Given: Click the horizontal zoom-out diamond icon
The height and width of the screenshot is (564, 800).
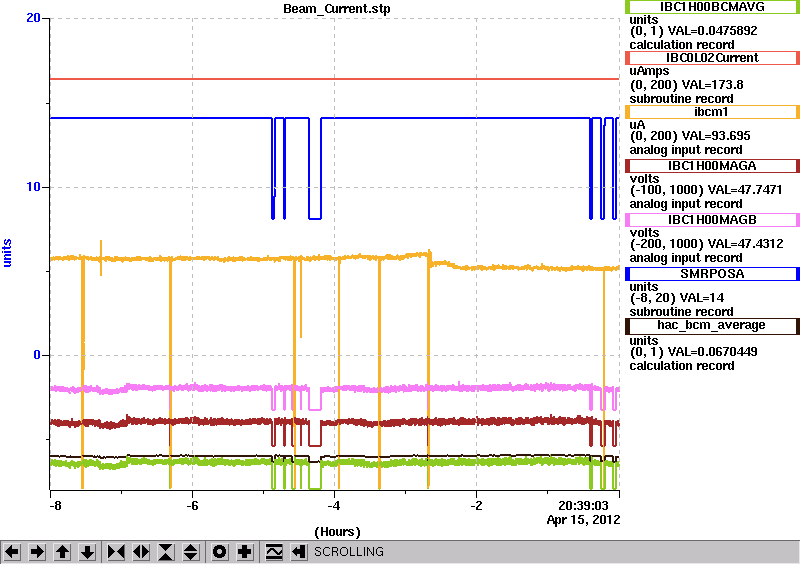Looking at the screenshot, I should pyautogui.click(x=141, y=552).
